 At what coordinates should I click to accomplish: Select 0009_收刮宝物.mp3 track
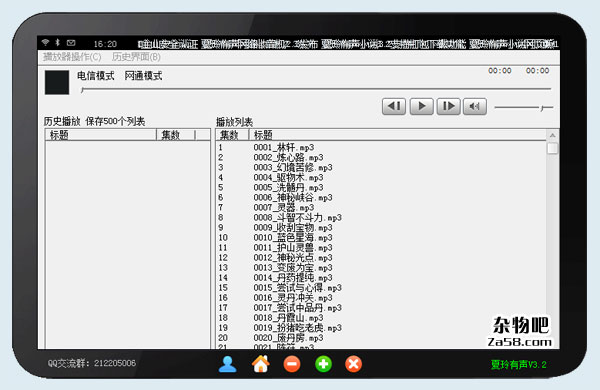[x=293, y=228]
